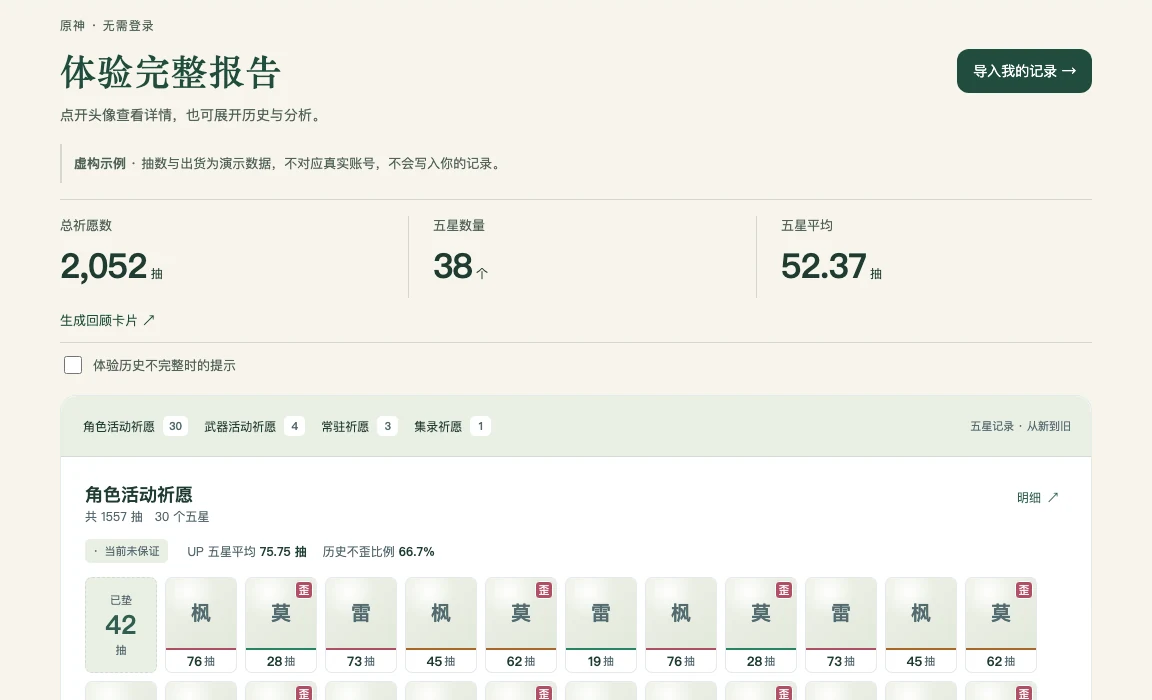Click the 30 个五星 count text
The height and width of the screenshot is (700, 1152).
click(x=181, y=517)
